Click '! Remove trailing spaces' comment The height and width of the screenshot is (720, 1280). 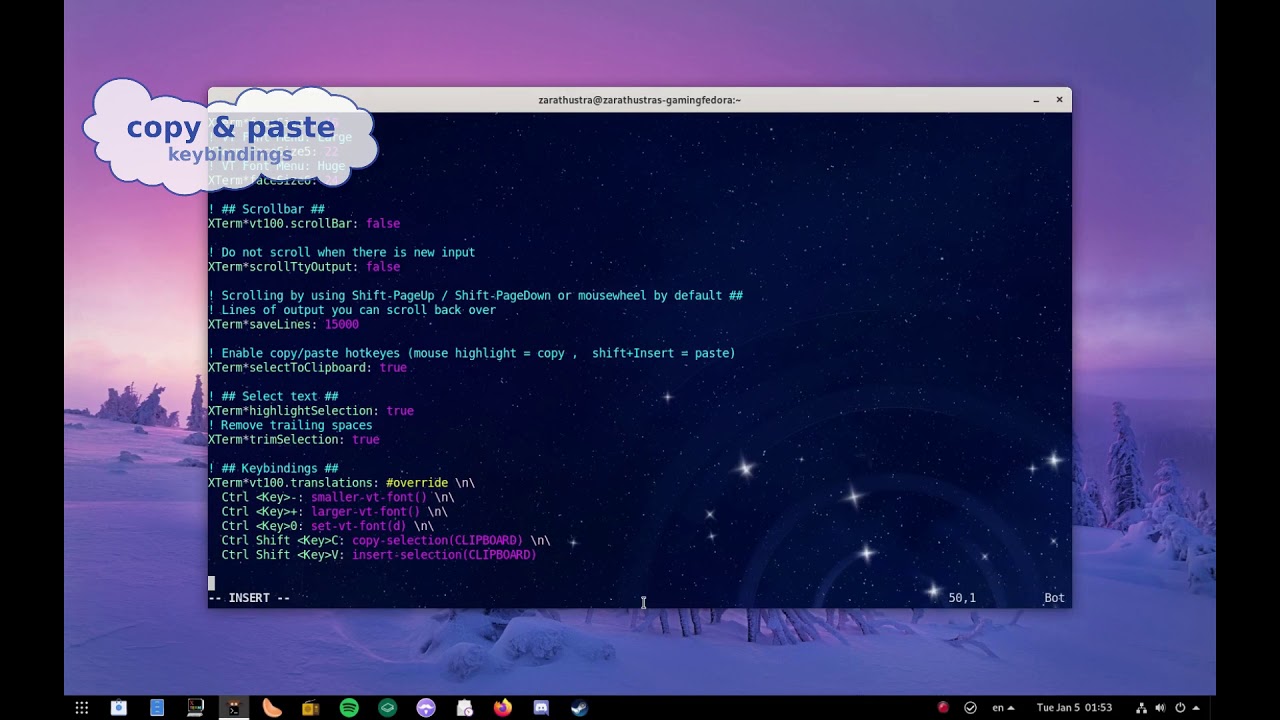290,425
